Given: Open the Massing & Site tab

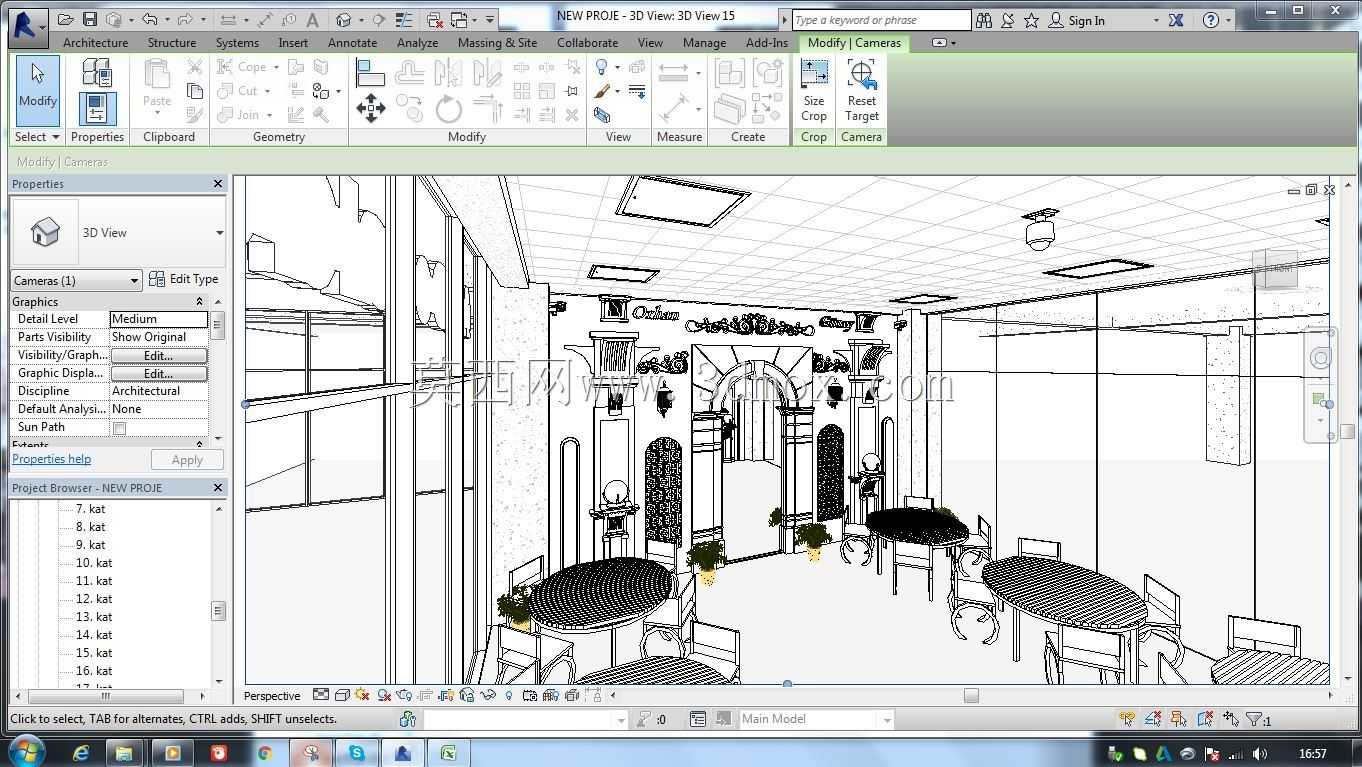Looking at the screenshot, I should (497, 43).
